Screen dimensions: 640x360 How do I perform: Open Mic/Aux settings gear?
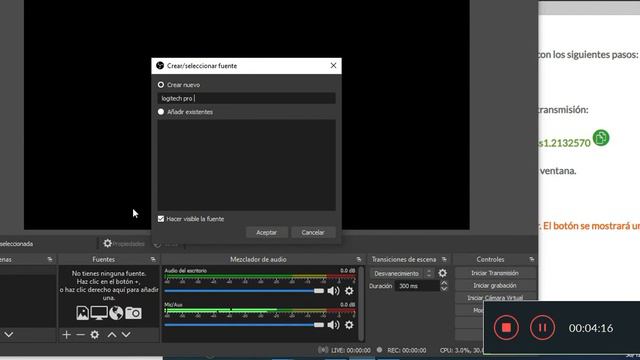pyautogui.click(x=349, y=325)
